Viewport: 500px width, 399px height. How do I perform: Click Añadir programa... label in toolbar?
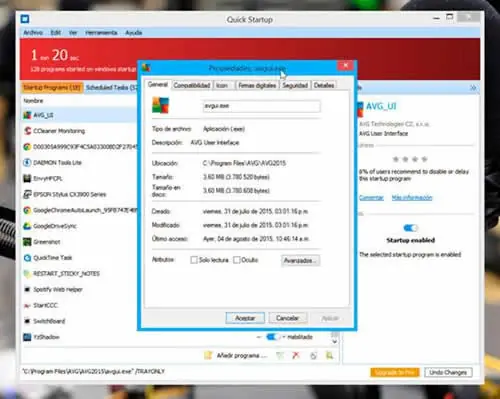coord(242,356)
